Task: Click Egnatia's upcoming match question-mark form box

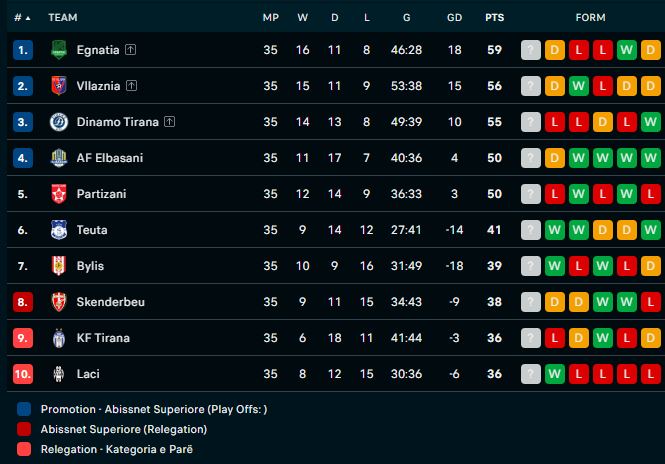Action: (530, 50)
